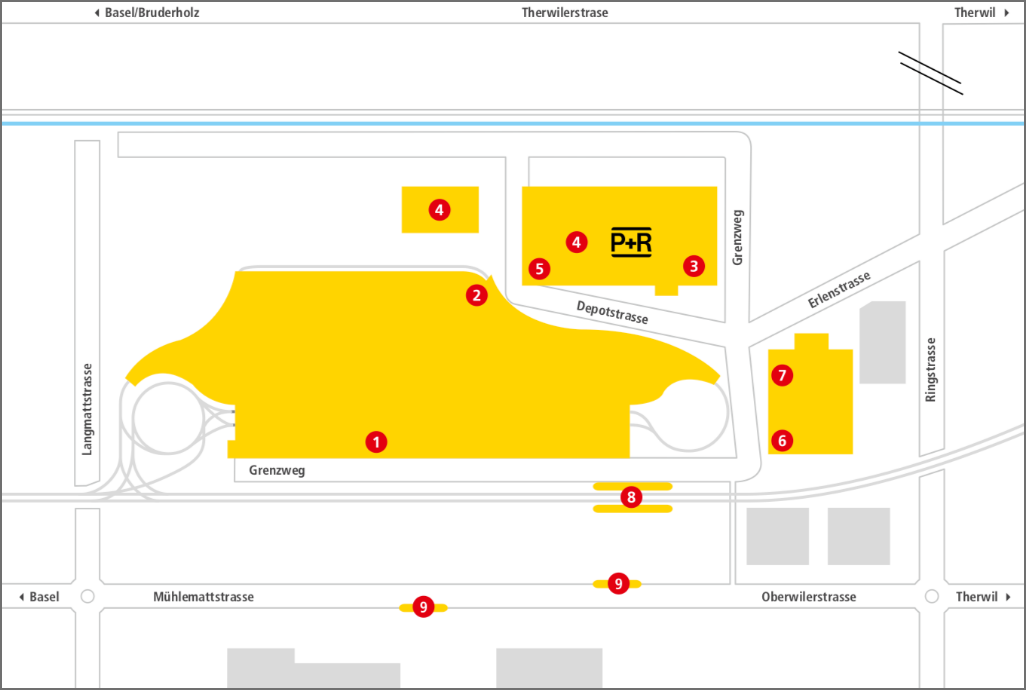Select red marker 5 in P+R building
1026x690 pixels.
pyautogui.click(x=540, y=268)
